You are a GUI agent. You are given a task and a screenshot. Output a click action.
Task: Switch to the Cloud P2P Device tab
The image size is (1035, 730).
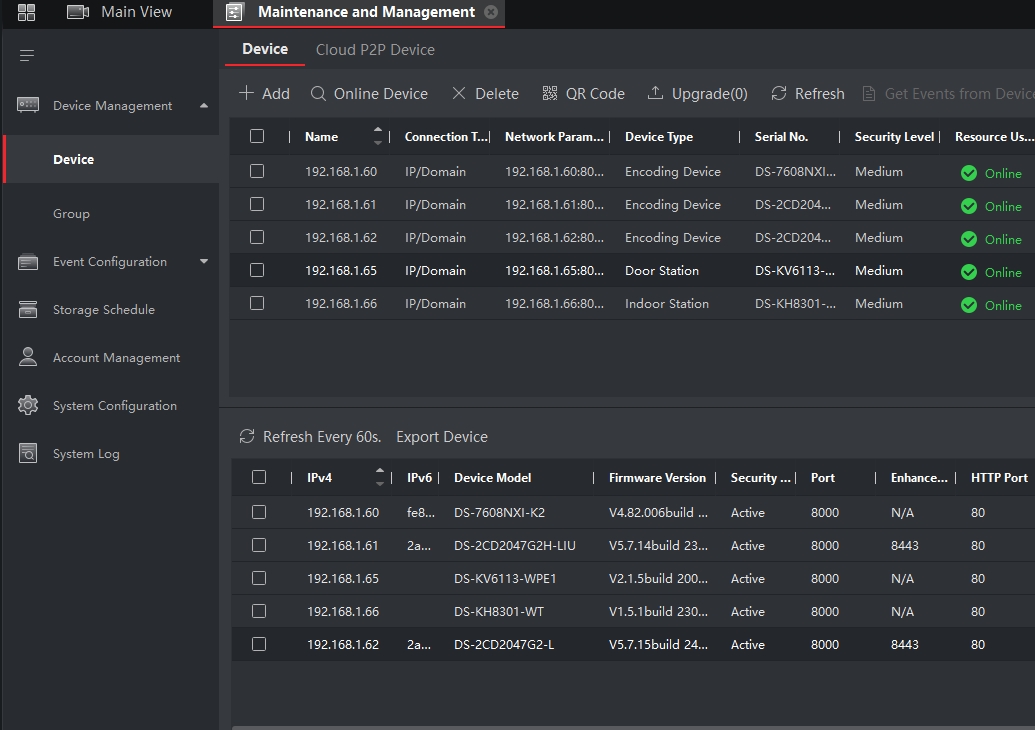pos(375,49)
